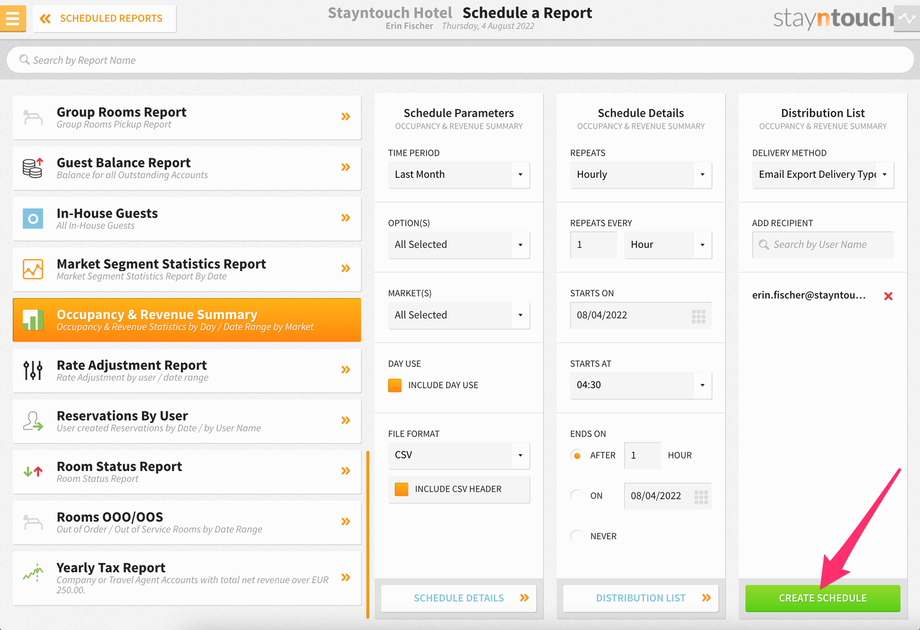
Task: Open the Market(s) All Selected dropdown
Action: (459, 315)
